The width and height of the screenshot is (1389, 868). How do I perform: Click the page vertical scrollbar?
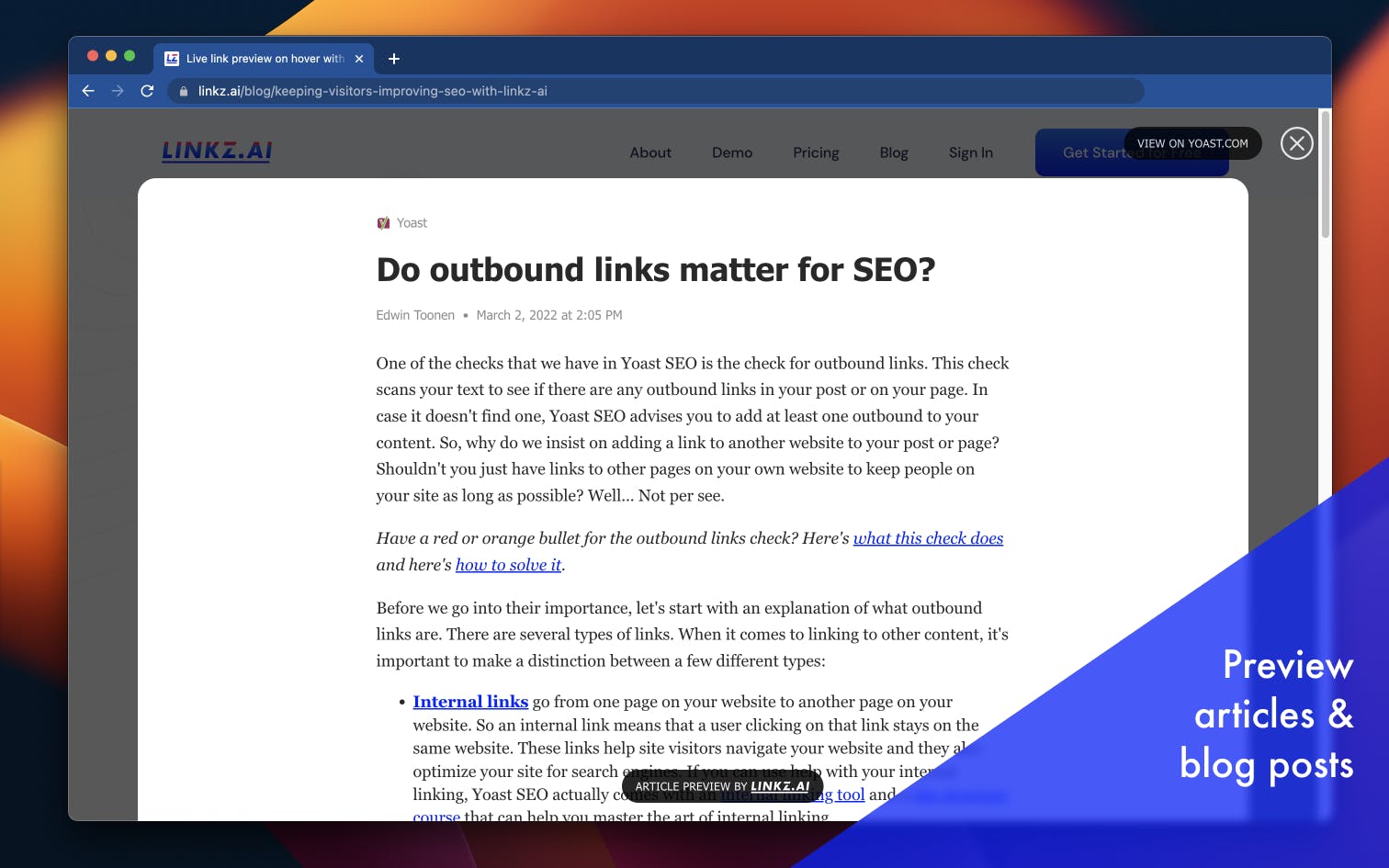pyautogui.click(x=1325, y=175)
